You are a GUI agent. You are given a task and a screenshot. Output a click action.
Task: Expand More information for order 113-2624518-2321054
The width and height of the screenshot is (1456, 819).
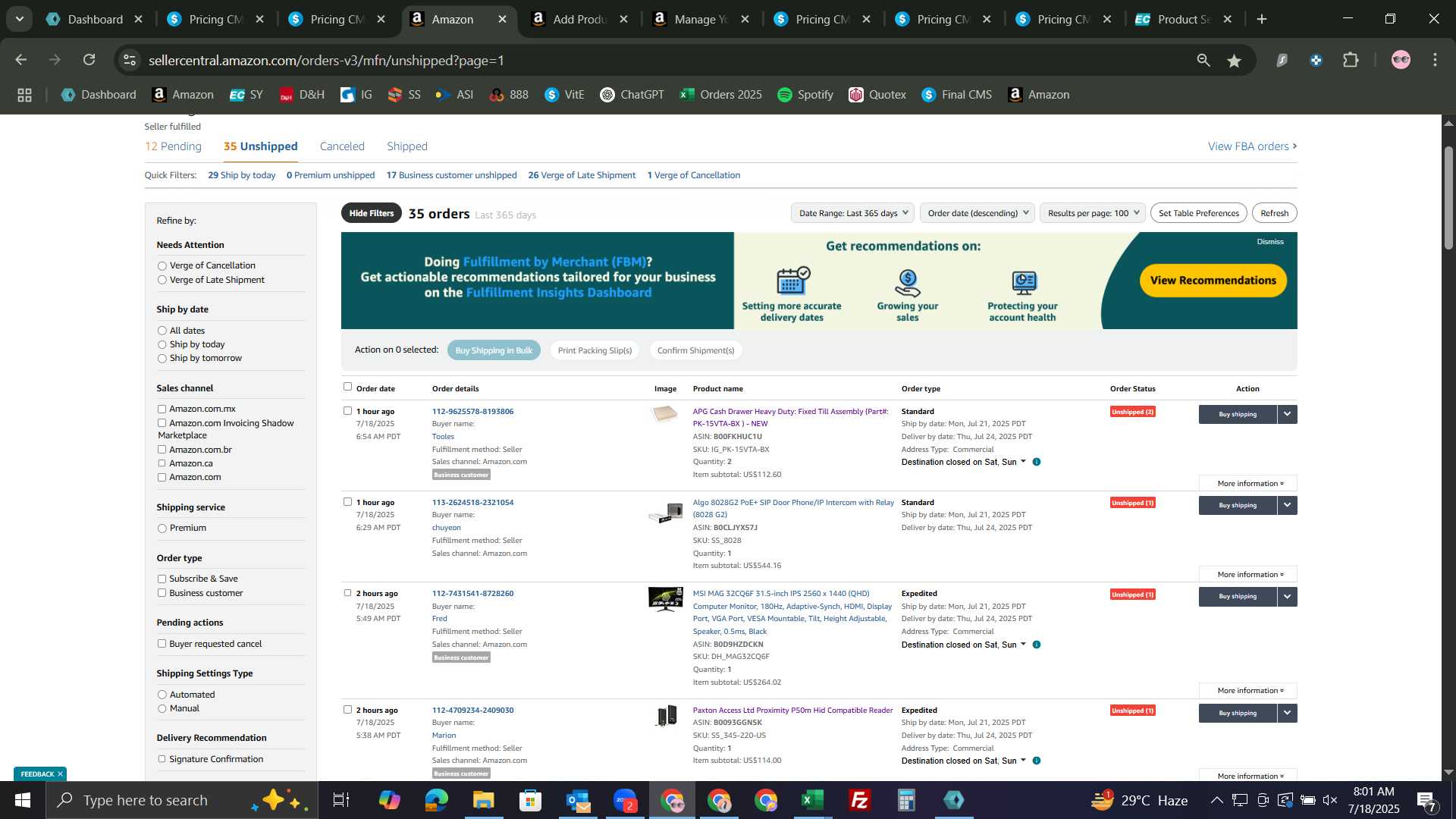point(1248,575)
